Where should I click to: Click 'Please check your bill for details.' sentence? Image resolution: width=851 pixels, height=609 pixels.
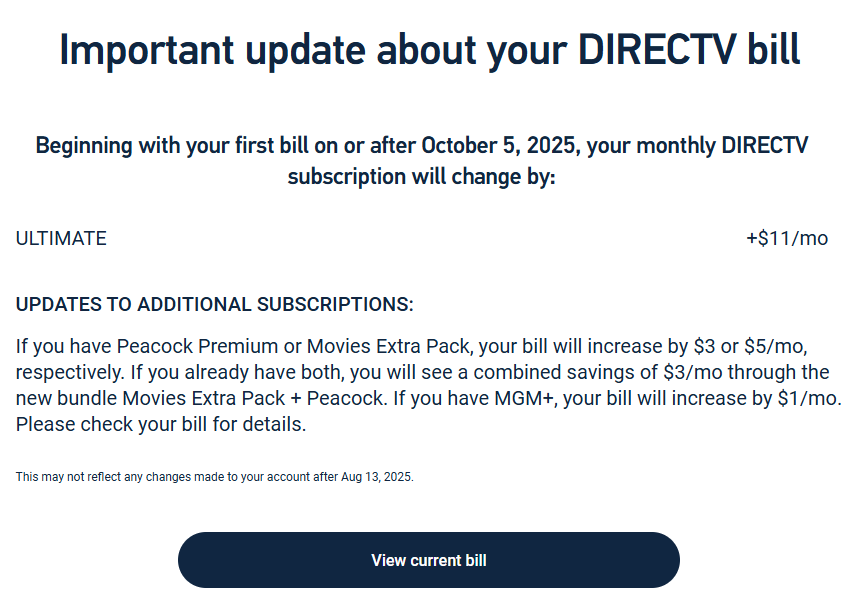coord(161,424)
